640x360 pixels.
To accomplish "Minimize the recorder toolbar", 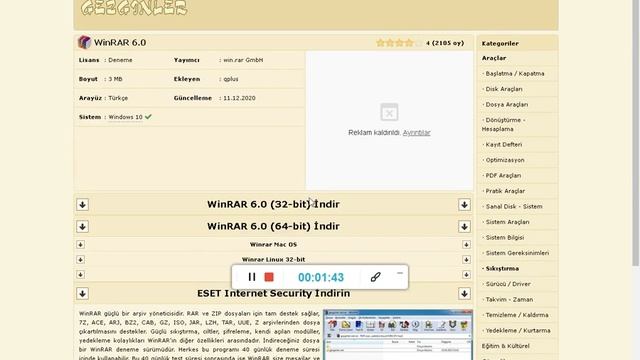I will tap(400, 273).
